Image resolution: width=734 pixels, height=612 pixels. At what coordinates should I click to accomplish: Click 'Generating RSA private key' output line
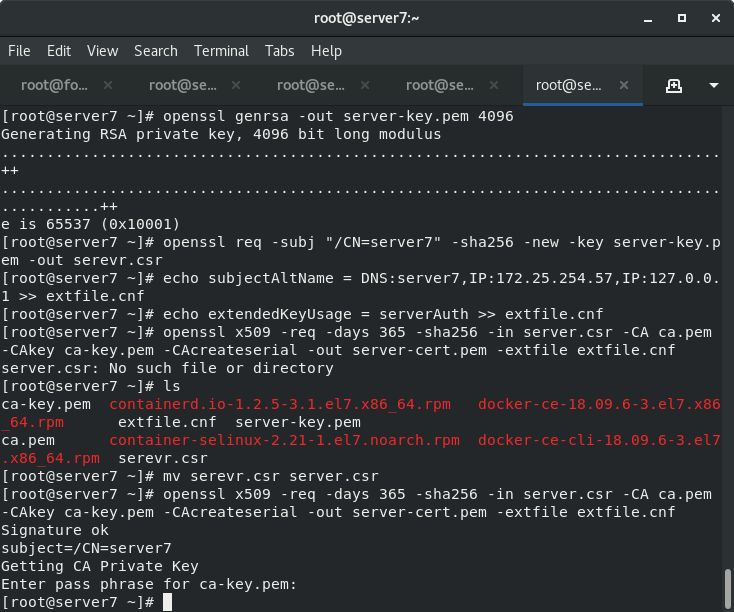(x=221, y=134)
